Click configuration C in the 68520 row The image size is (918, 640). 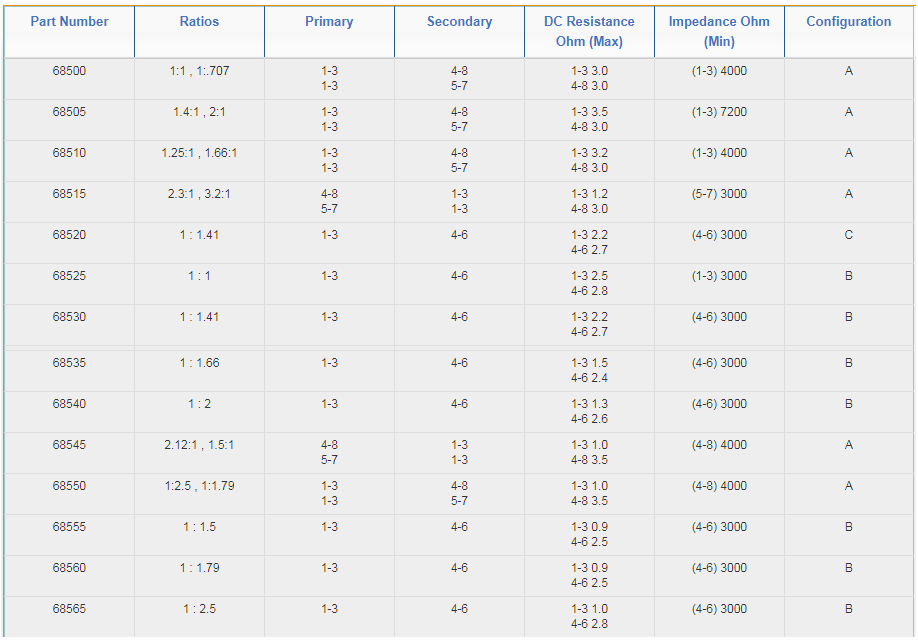848,236
